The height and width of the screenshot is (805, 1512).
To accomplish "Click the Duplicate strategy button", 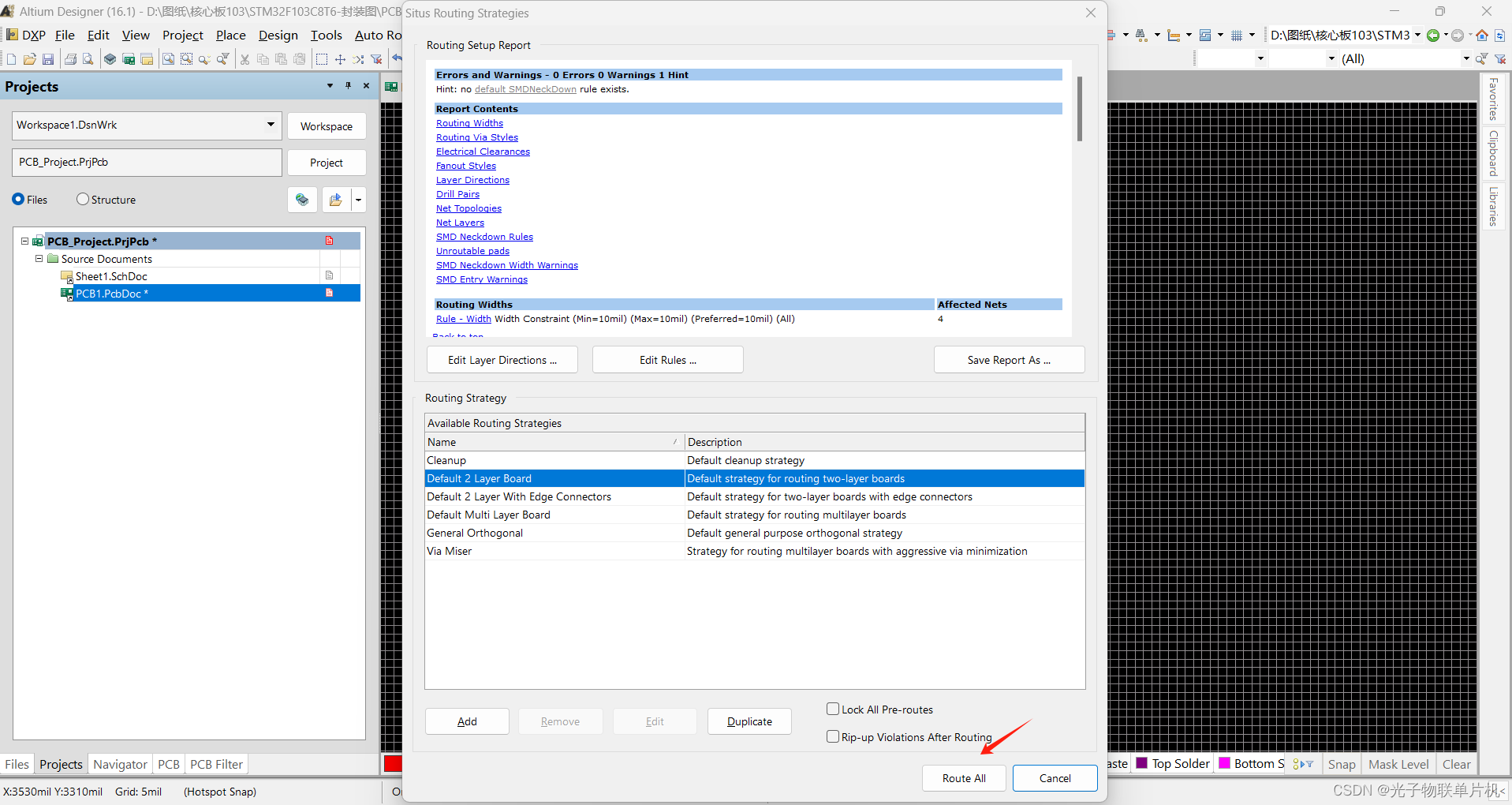I will click(x=749, y=721).
